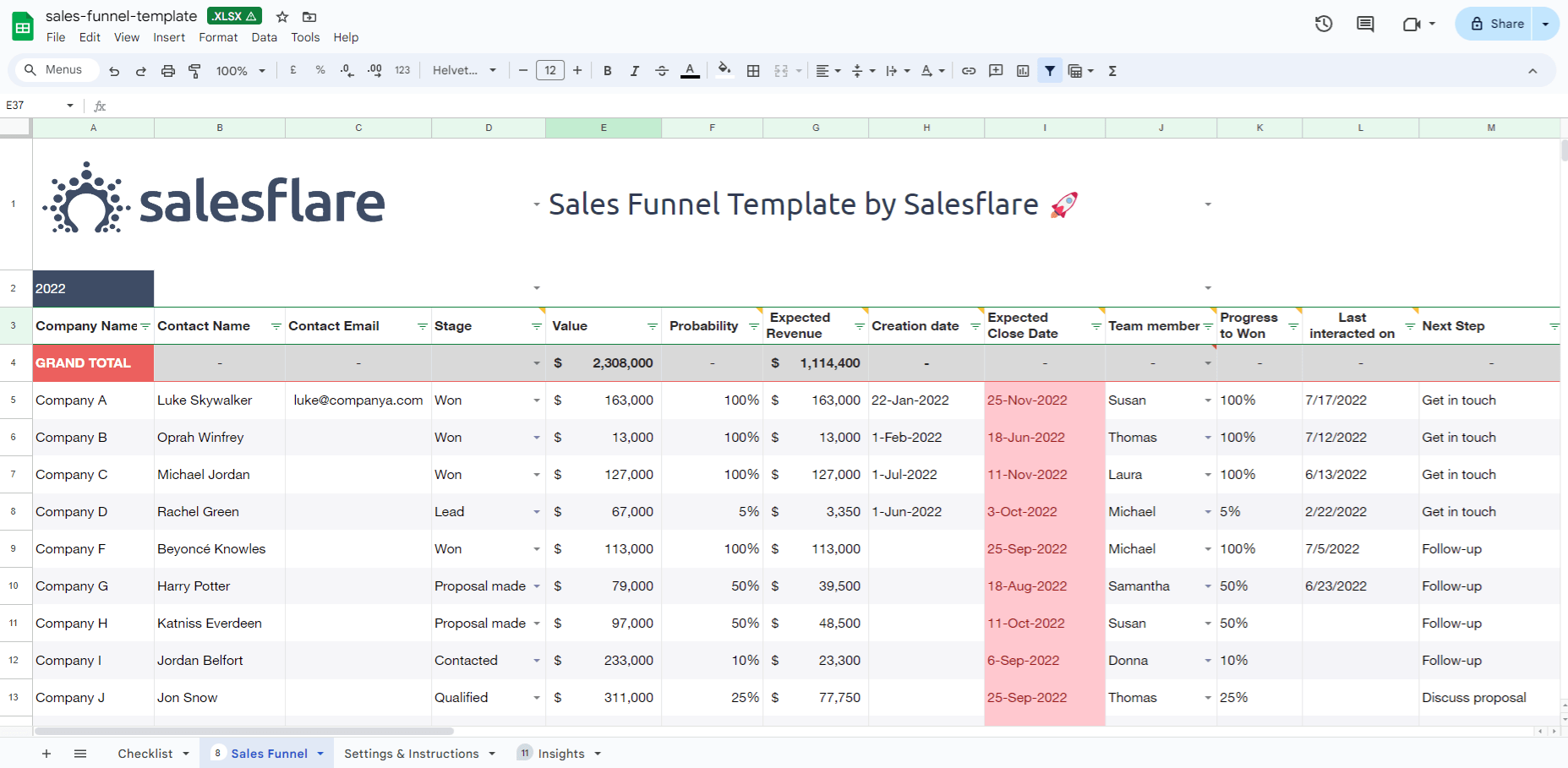This screenshot has width=1568, height=768.
Task: Click the print icon in toolbar
Action: click(168, 71)
